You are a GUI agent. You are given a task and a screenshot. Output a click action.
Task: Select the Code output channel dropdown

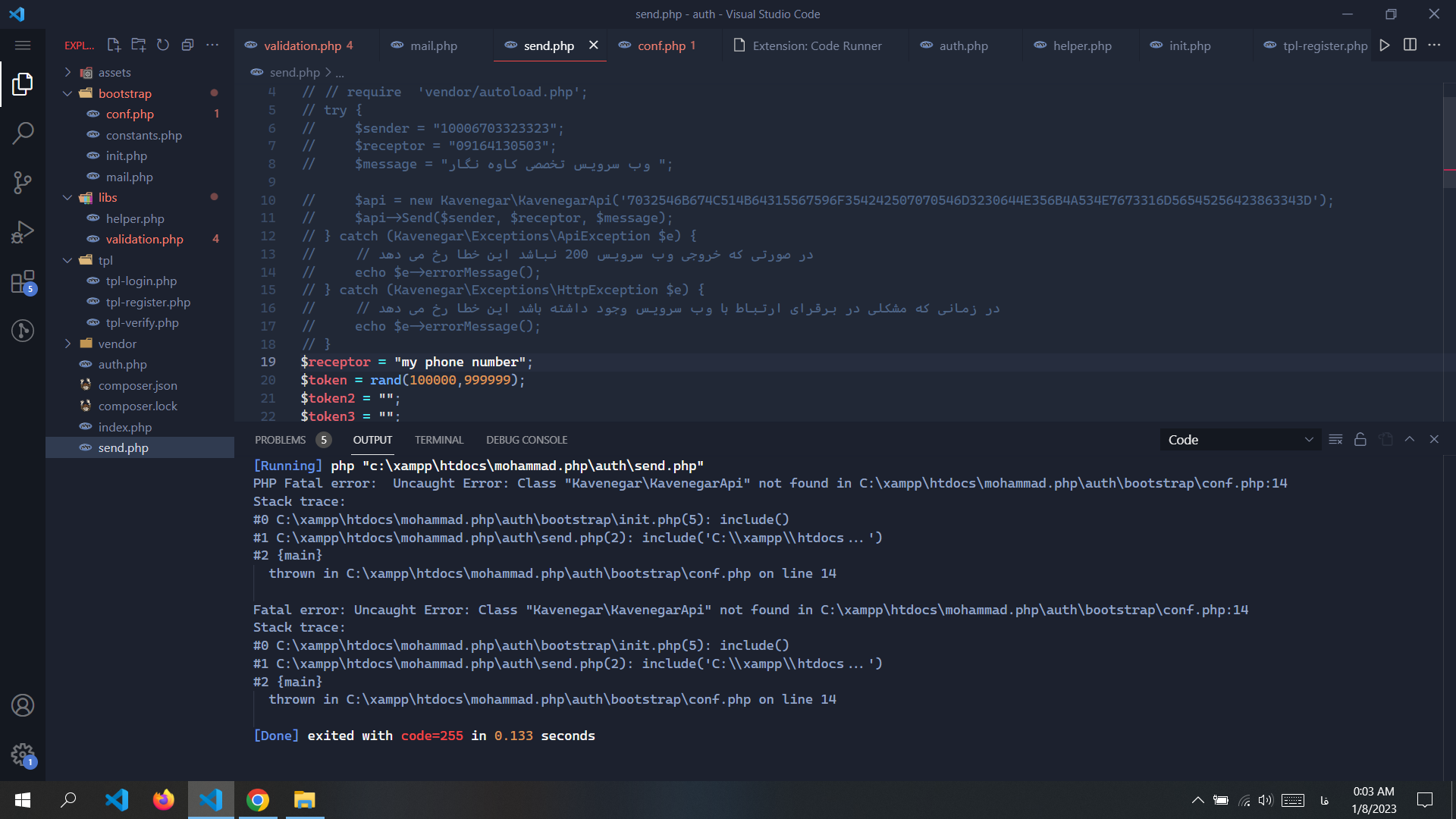1240,440
